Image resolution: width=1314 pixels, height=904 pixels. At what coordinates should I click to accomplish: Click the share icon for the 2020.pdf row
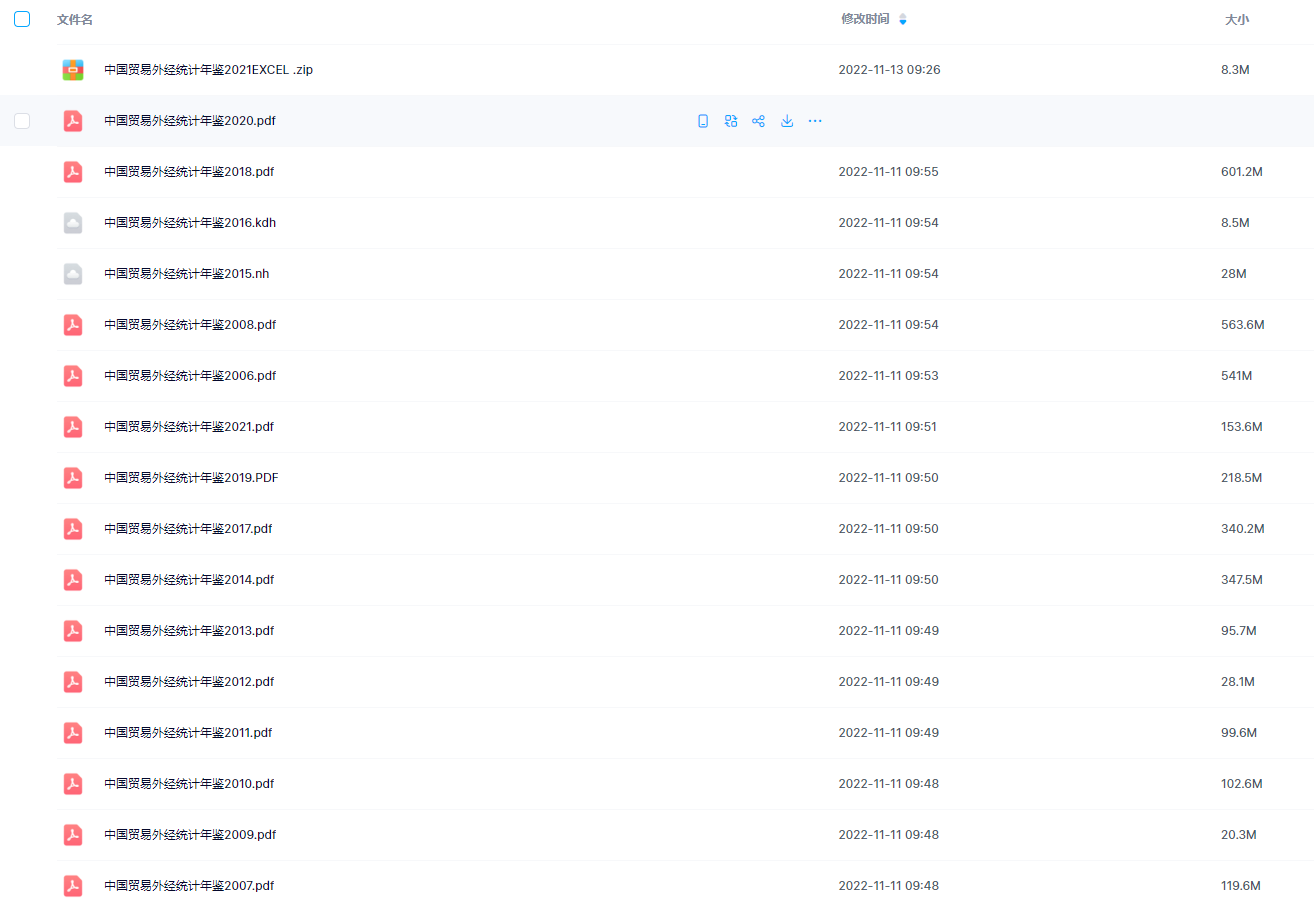pyautogui.click(x=759, y=121)
